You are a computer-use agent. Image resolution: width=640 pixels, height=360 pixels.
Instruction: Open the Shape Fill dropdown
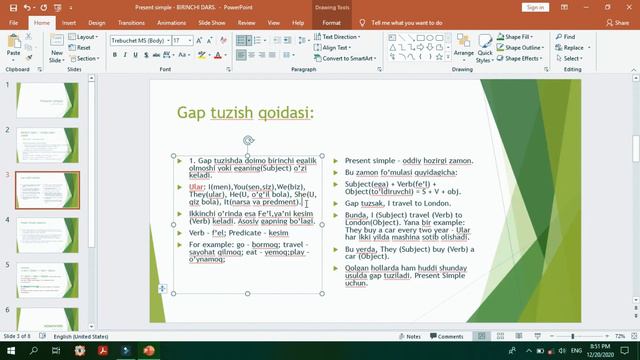(x=515, y=37)
